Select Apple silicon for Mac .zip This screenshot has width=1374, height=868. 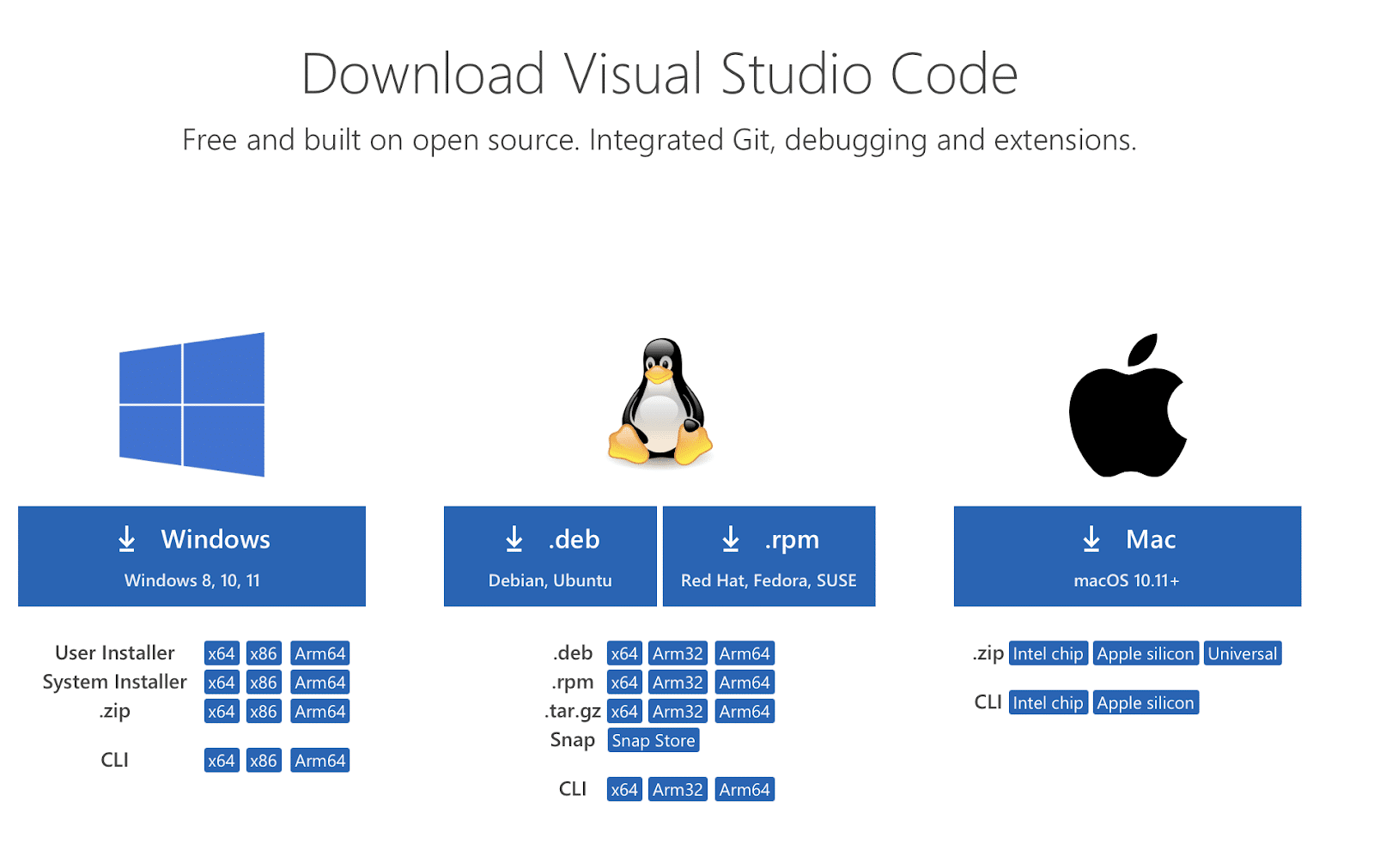[x=1146, y=653]
